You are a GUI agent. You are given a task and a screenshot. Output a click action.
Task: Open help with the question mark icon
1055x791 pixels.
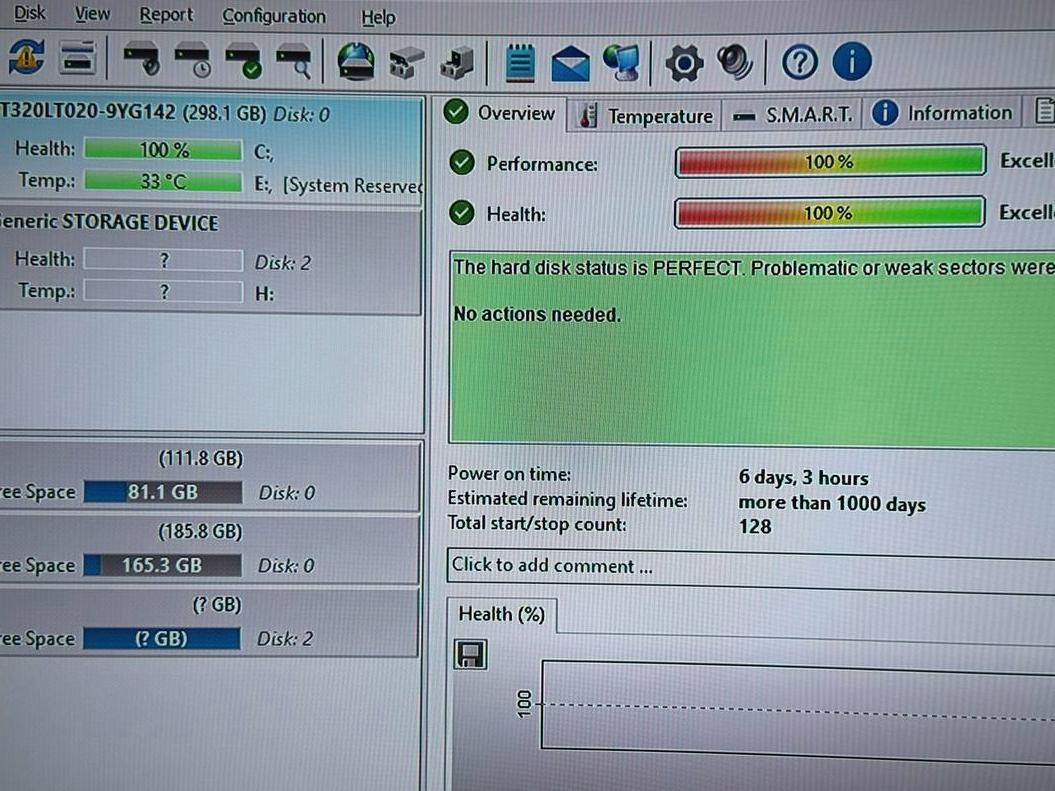coord(799,63)
